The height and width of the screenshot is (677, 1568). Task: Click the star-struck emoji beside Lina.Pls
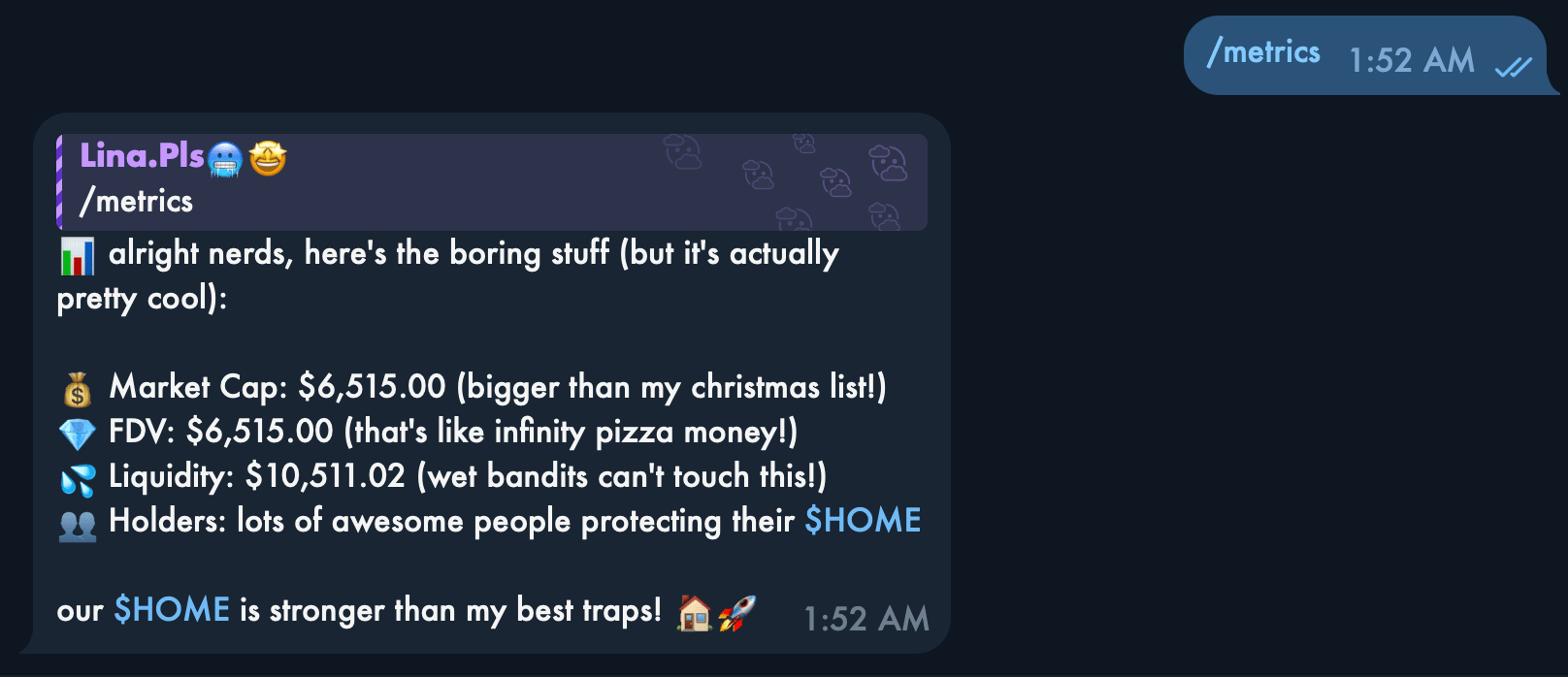pos(268,158)
